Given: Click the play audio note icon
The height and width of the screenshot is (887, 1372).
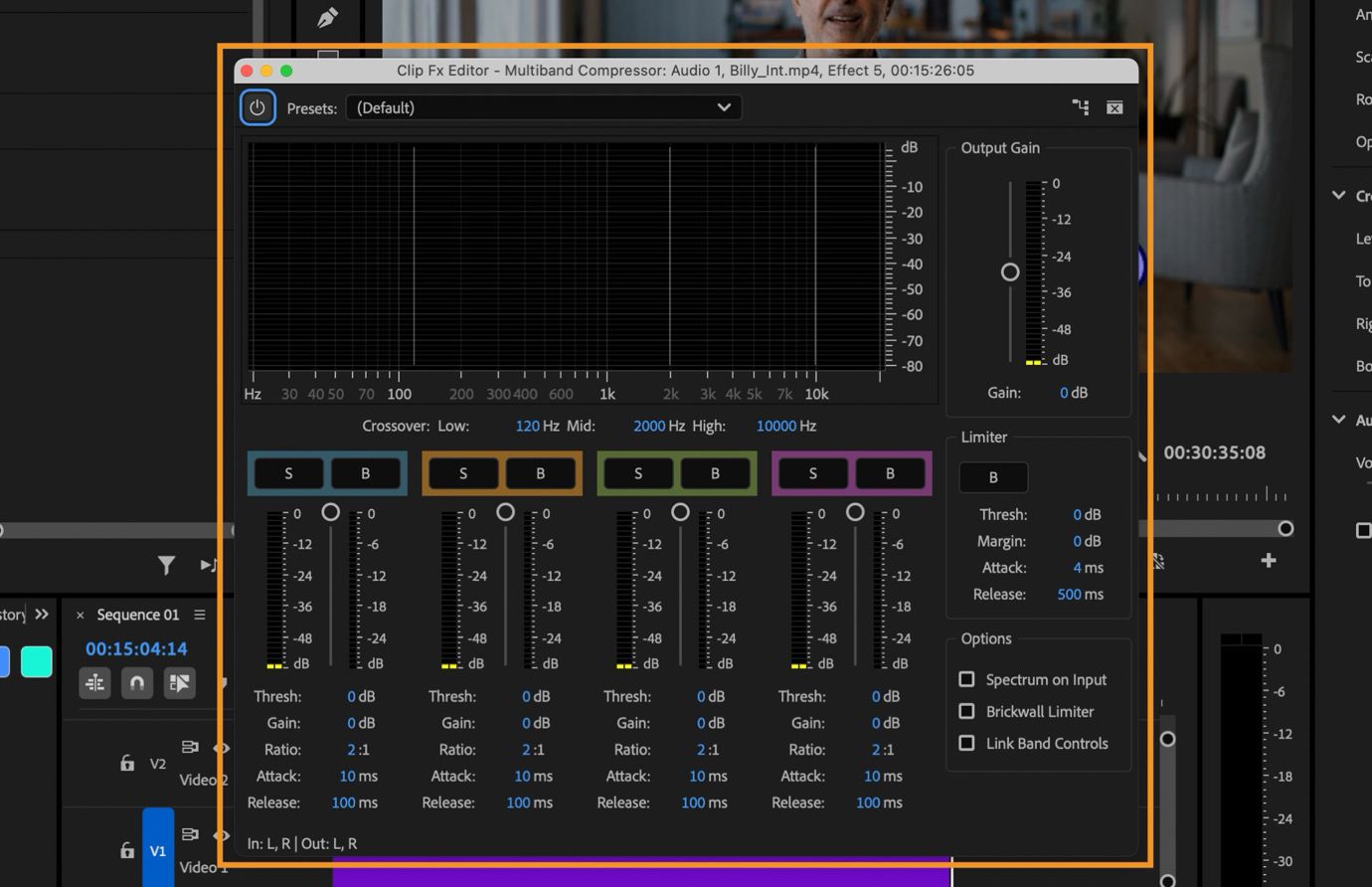Looking at the screenshot, I should click(207, 565).
